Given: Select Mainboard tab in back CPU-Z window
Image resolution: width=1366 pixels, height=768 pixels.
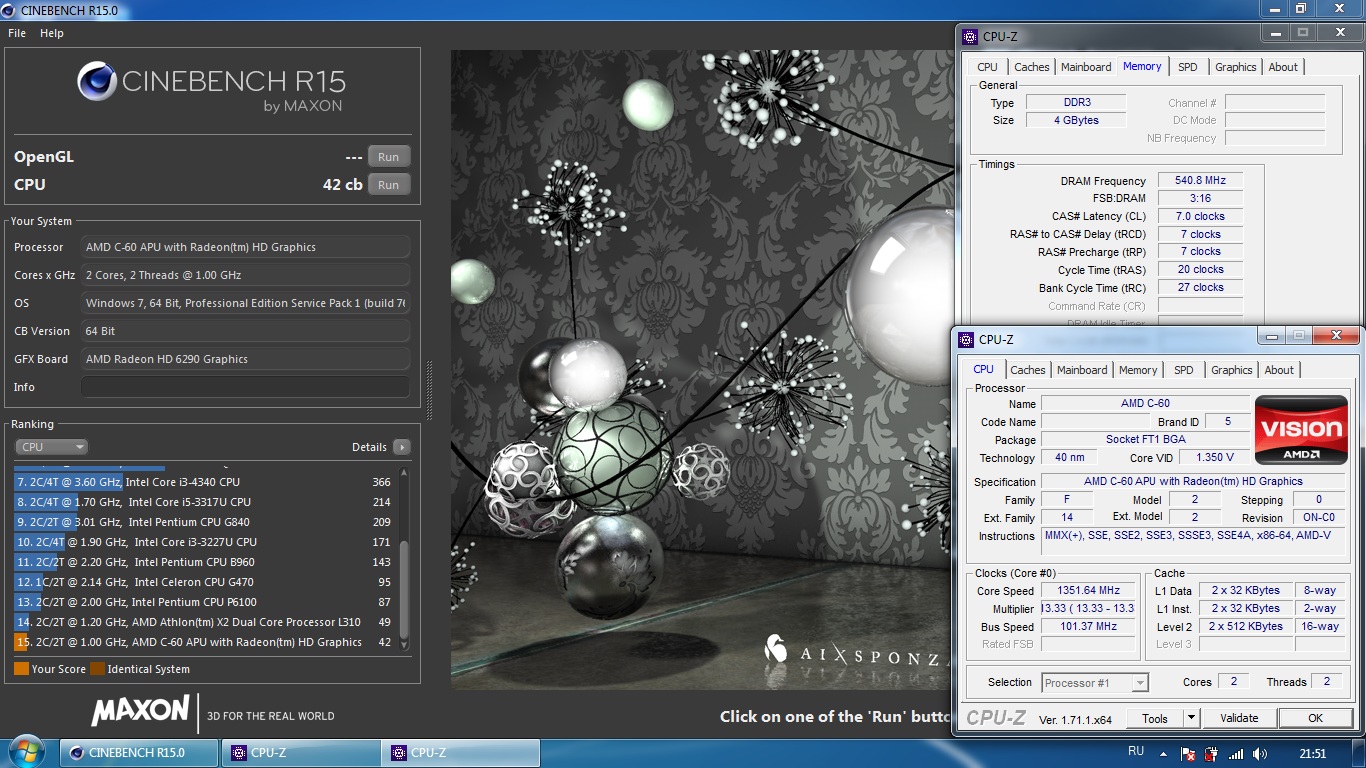Looking at the screenshot, I should click(1086, 67).
